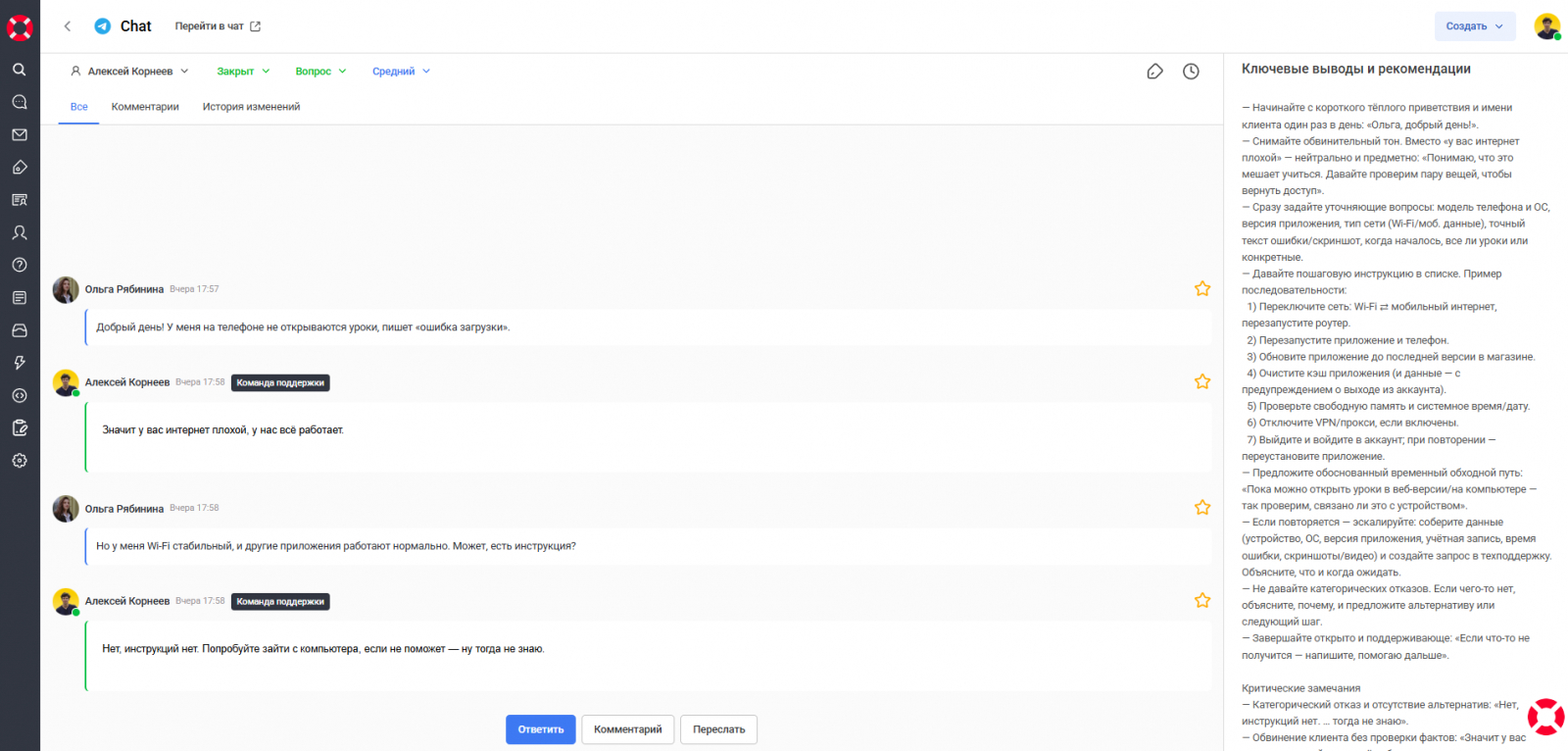
Task: Go back using the left arrow
Action: pyautogui.click(x=68, y=26)
